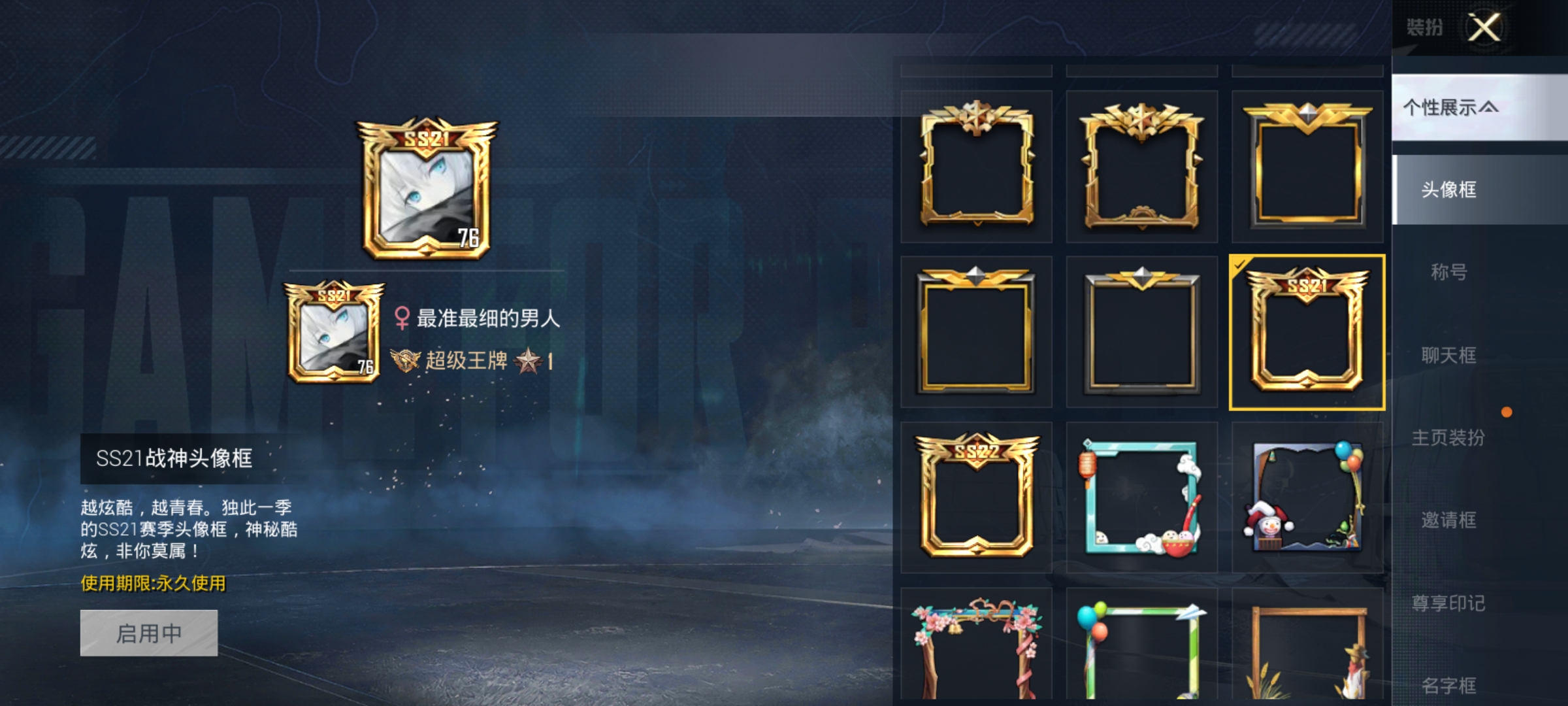Select the SS22 golden avatar frame
Viewport: 1568px width, 706px height.
point(976,497)
